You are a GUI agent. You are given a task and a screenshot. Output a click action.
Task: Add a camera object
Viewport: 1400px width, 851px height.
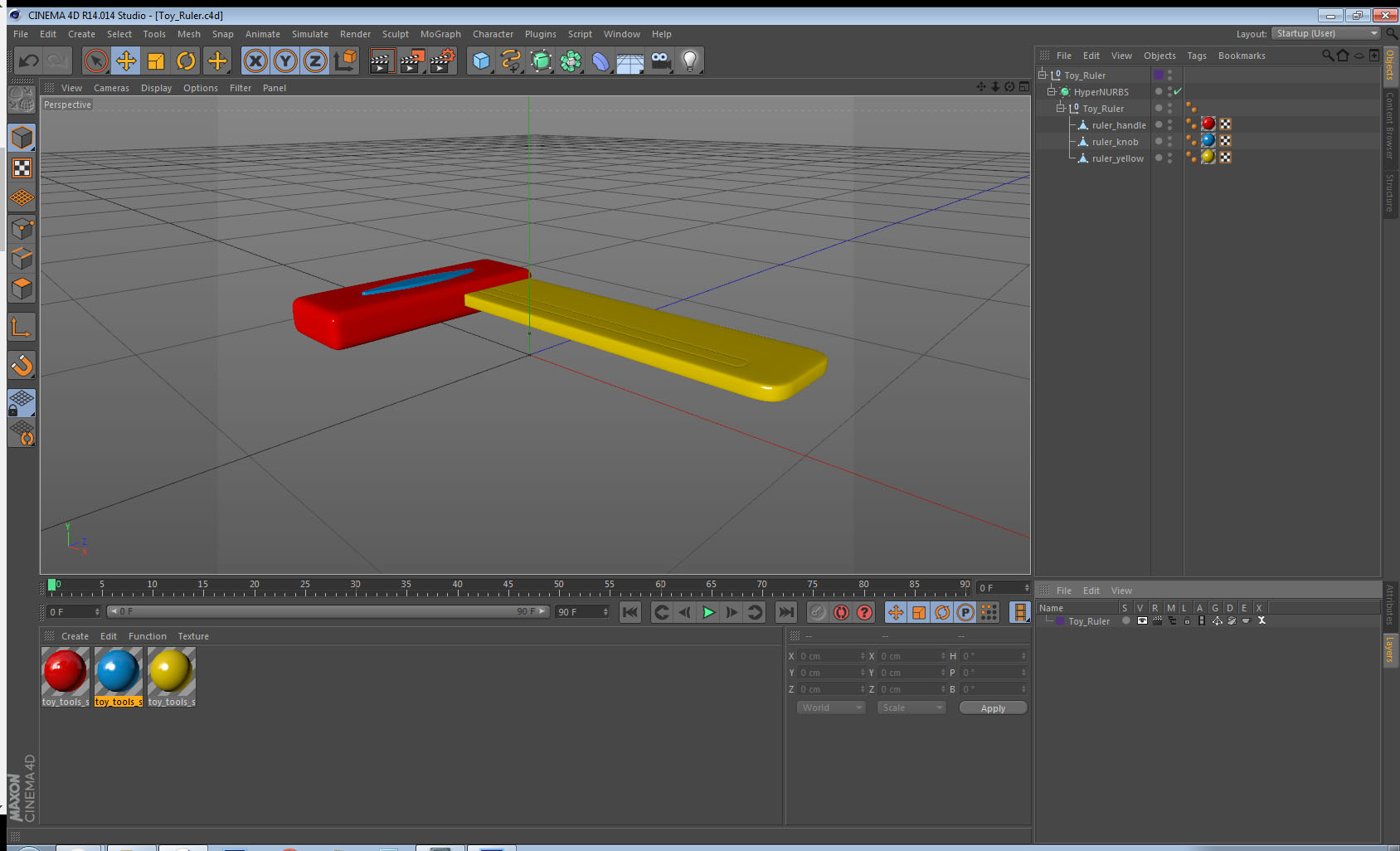tap(660, 61)
